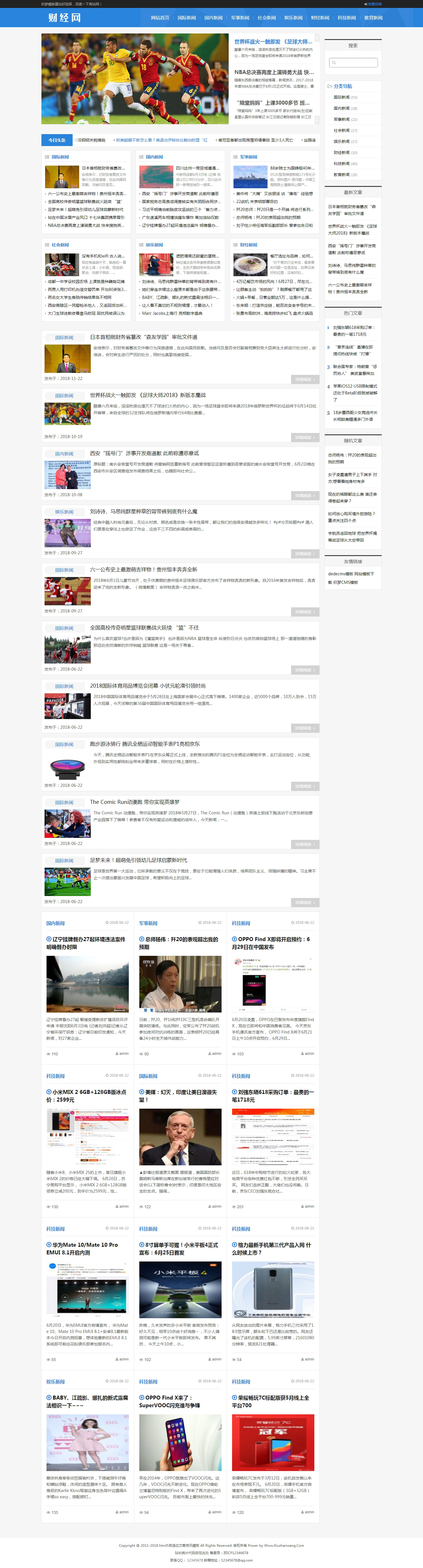Open 火锅+早餐，日营业额达5万 list item
The image size is (423, 1568).
click(x=274, y=298)
